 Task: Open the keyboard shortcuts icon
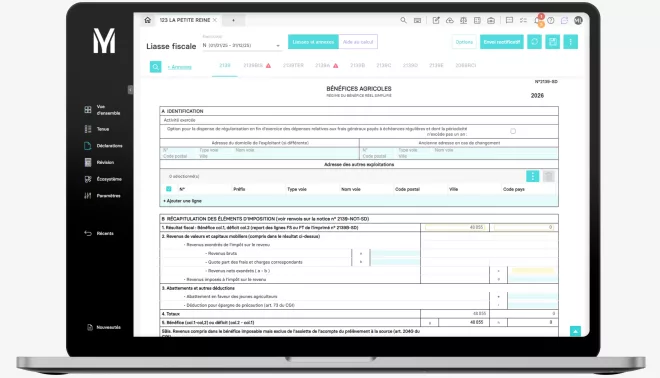click(x=417, y=20)
